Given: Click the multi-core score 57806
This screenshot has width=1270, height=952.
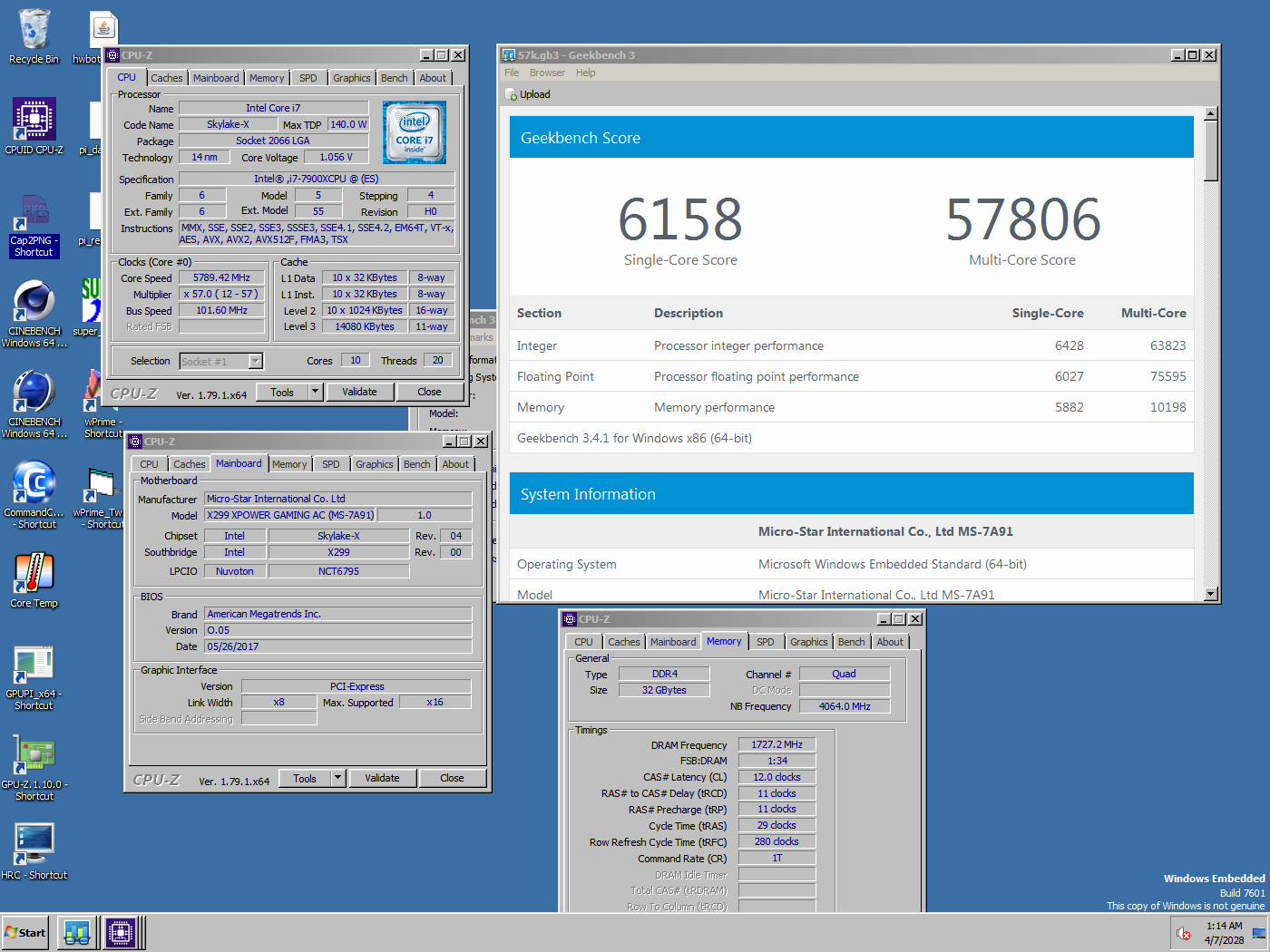Looking at the screenshot, I should [x=1022, y=220].
